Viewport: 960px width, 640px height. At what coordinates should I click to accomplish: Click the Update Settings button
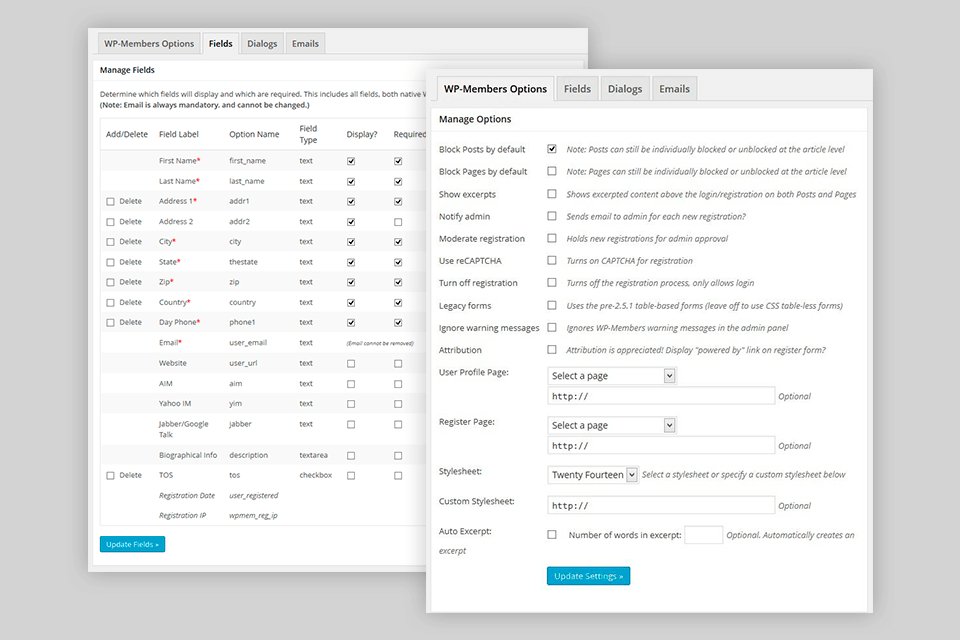pos(588,576)
